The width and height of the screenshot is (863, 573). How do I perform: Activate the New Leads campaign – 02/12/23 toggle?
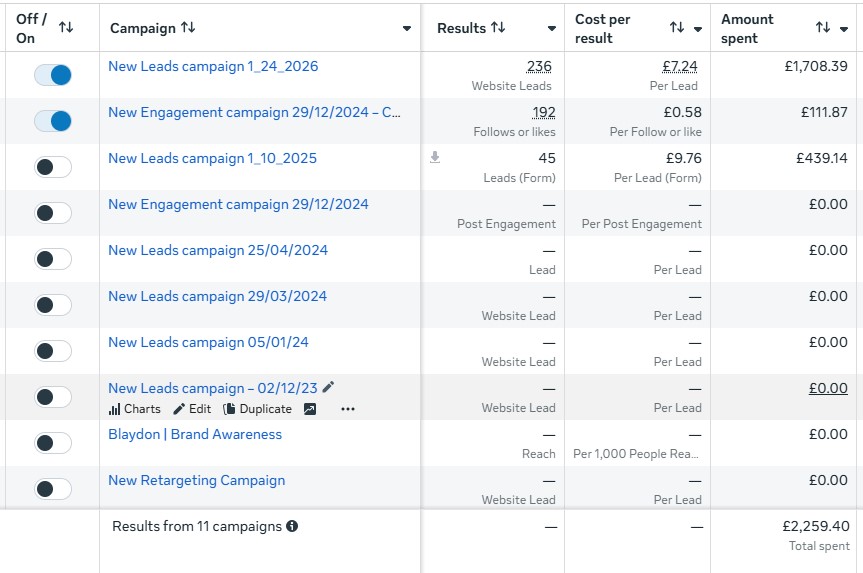[53, 397]
